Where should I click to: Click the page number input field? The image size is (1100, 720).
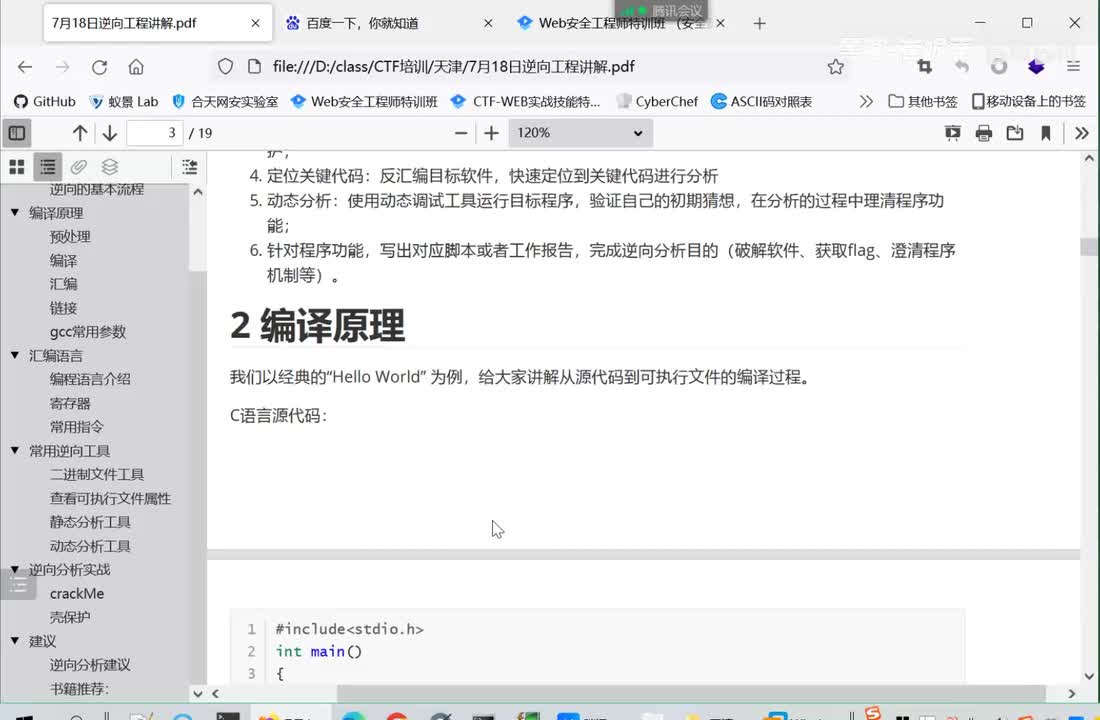(154, 133)
